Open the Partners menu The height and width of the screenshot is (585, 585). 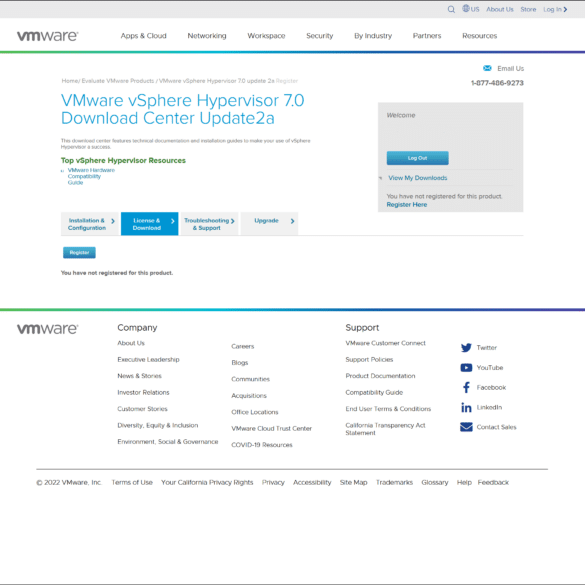[x=427, y=36]
